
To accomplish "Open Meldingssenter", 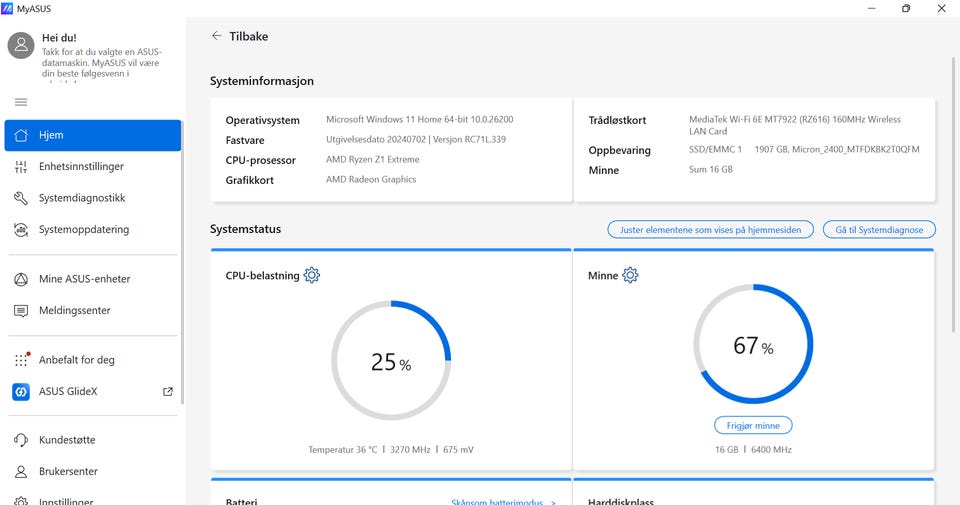I will (92, 310).
